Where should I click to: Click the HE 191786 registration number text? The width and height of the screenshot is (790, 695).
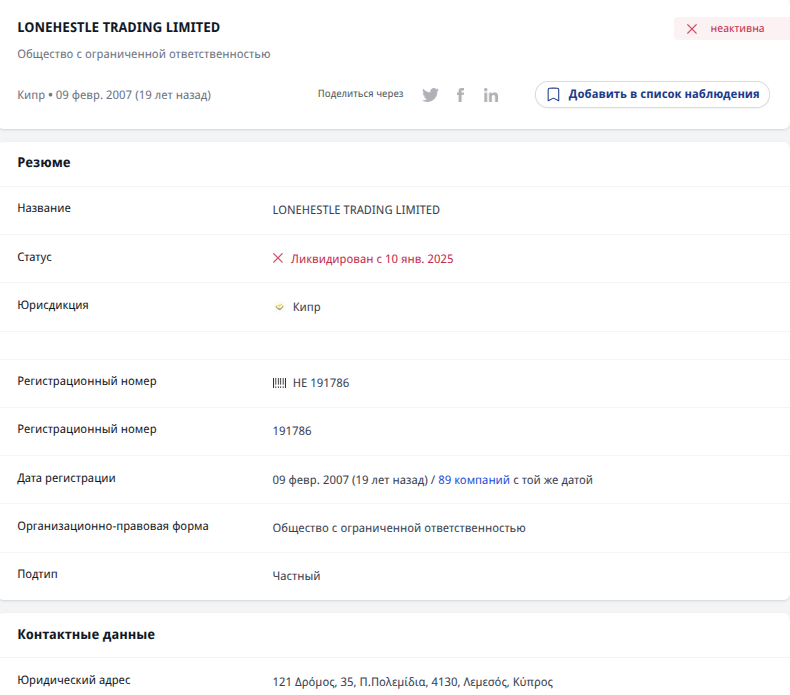pos(320,383)
